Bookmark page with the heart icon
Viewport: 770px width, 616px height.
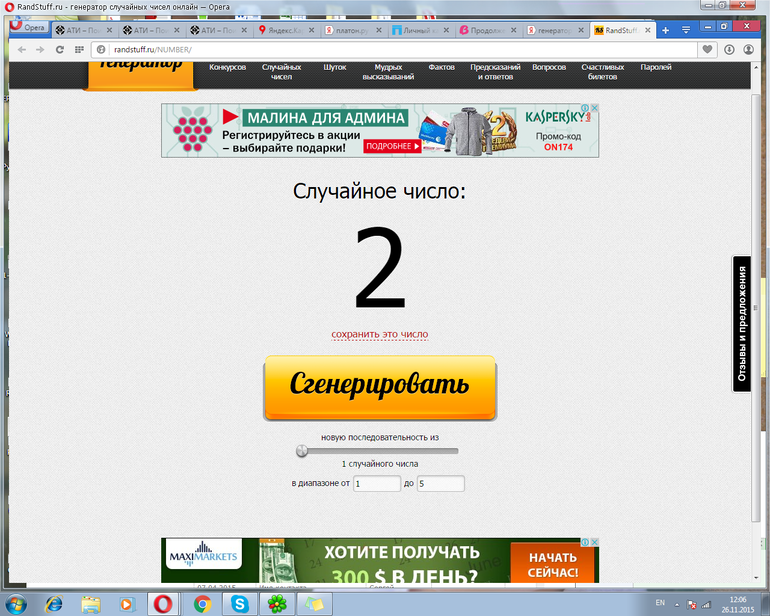708,49
